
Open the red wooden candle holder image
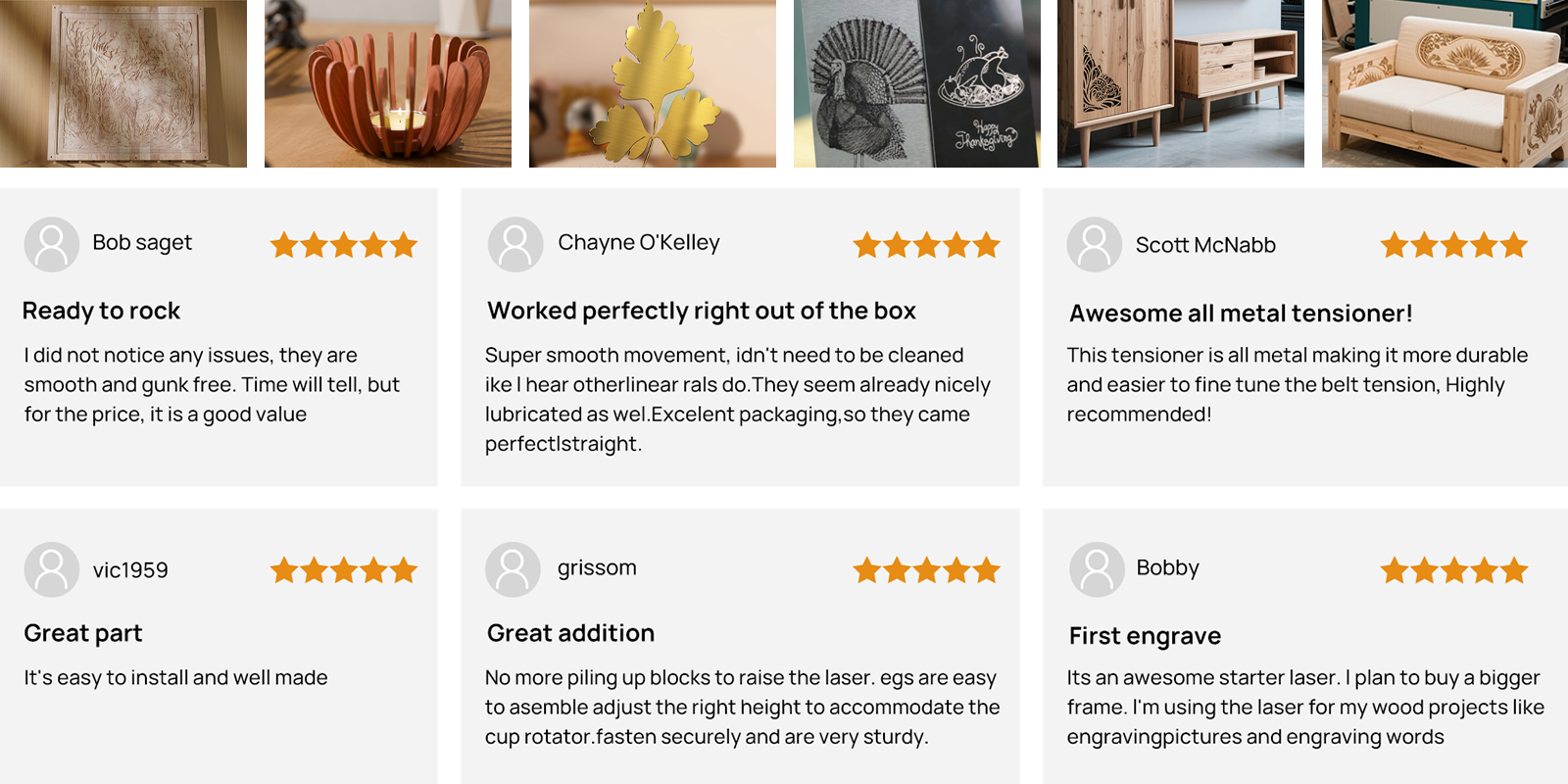click(388, 83)
